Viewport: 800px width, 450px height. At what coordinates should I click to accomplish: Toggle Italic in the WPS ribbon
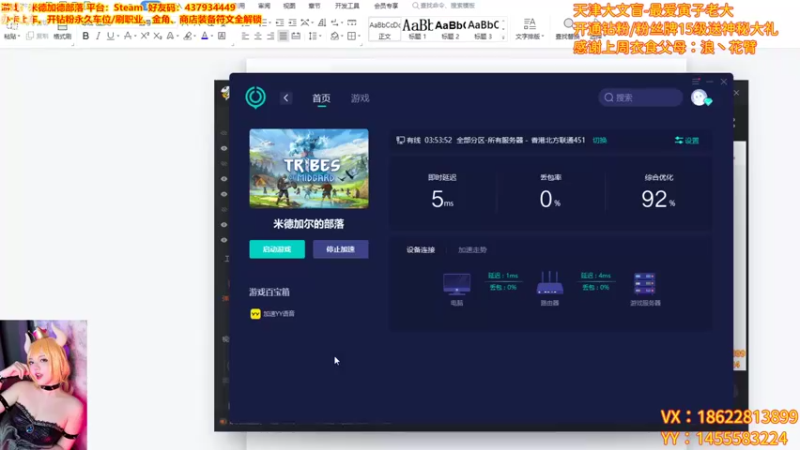click(x=98, y=36)
